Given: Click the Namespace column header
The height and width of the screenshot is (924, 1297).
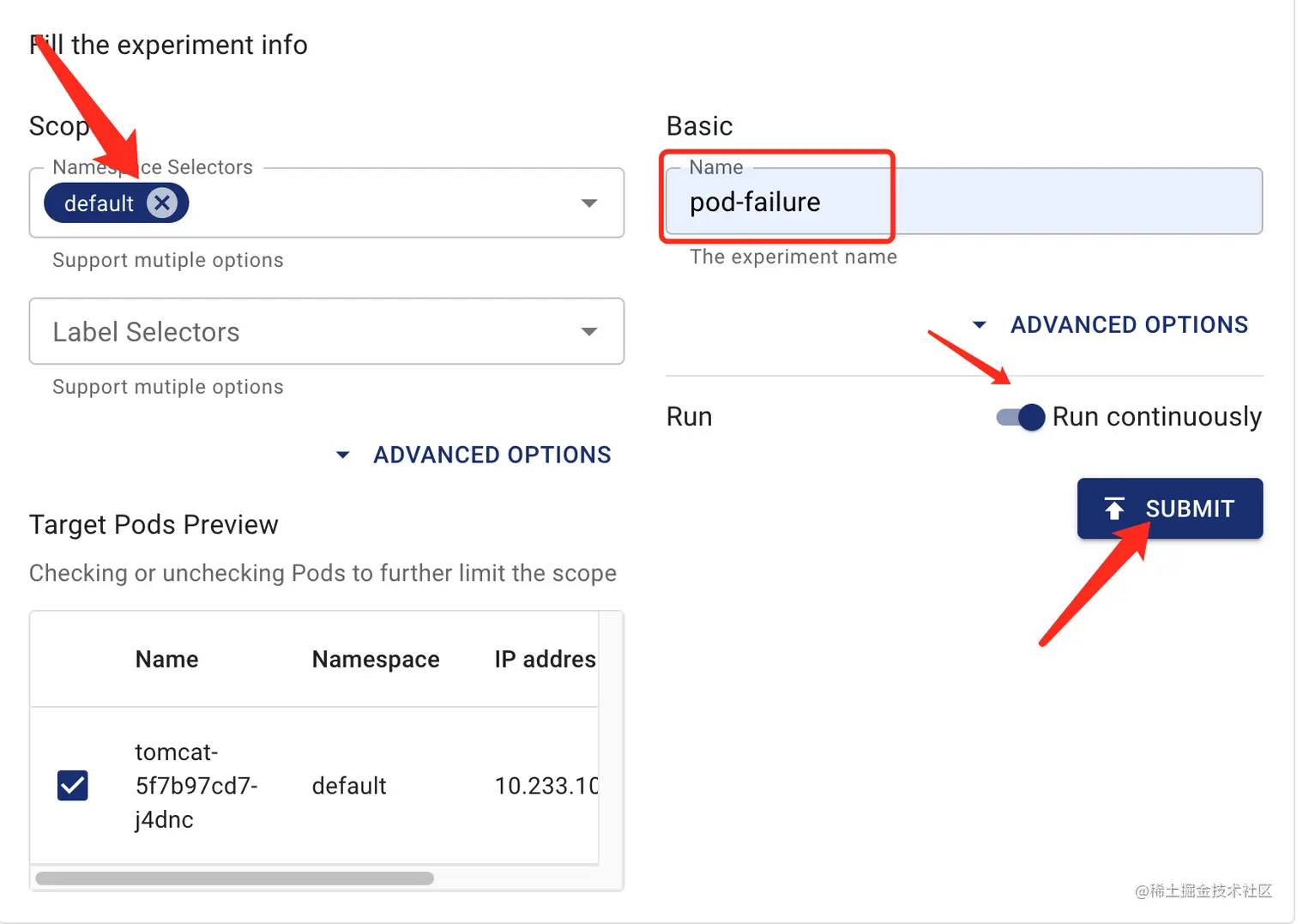Looking at the screenshot, I should pyautogui.click(x=376, y=659).
